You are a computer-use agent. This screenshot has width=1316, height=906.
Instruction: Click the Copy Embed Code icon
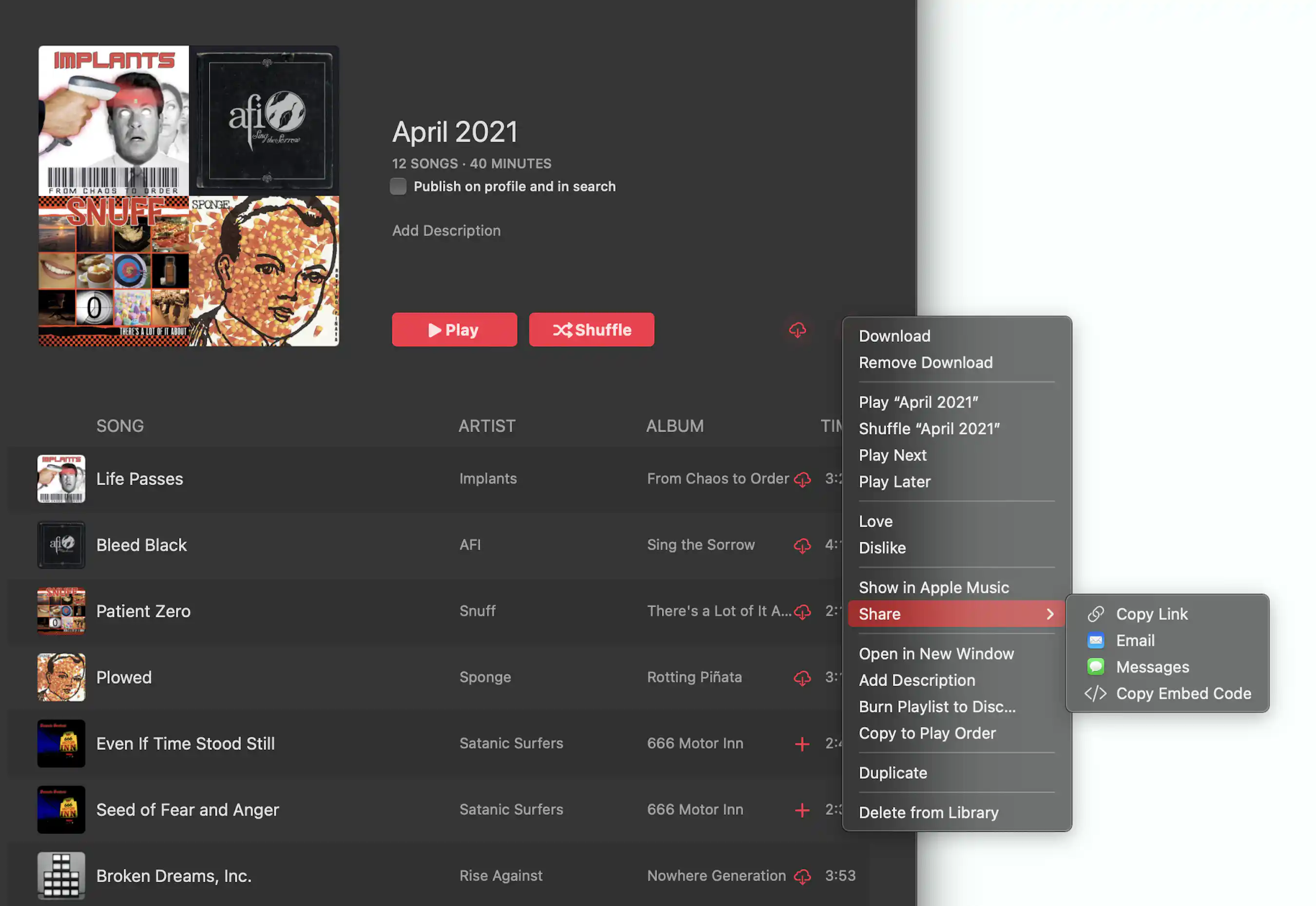tap(1095, 693)
